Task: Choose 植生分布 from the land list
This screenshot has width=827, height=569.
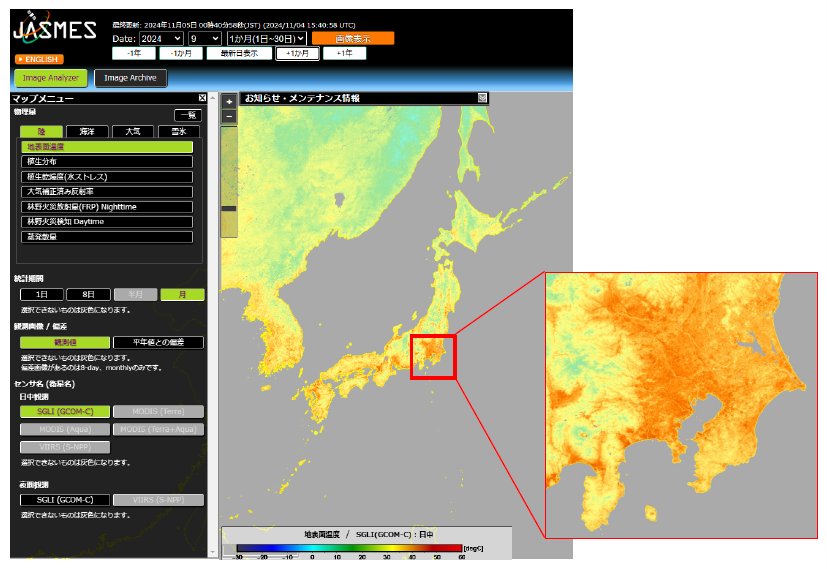Action: point(107,161)
